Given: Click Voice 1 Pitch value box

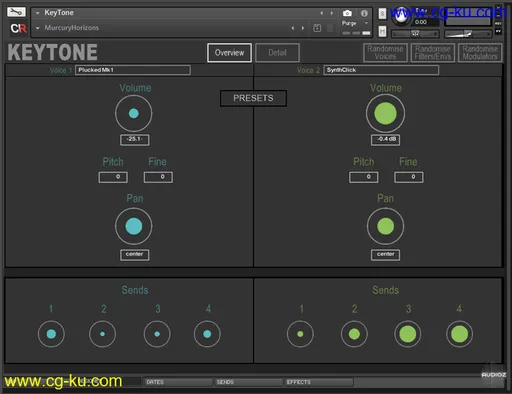Looking at the screenshot, I should pos(113,177).
